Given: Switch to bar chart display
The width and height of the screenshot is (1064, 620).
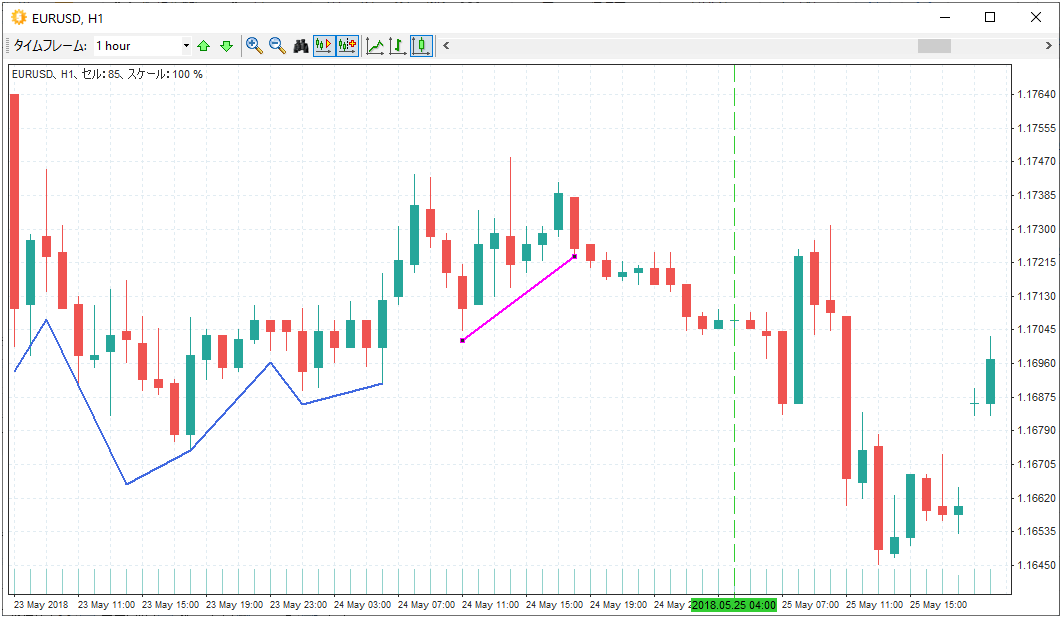Looking at the screenshot, I should coord(398,46).
